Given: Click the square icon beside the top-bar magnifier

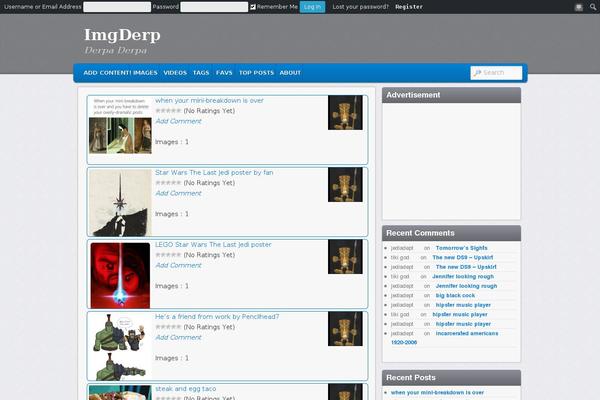Looking at the screenshot, I should coord(579,7).
